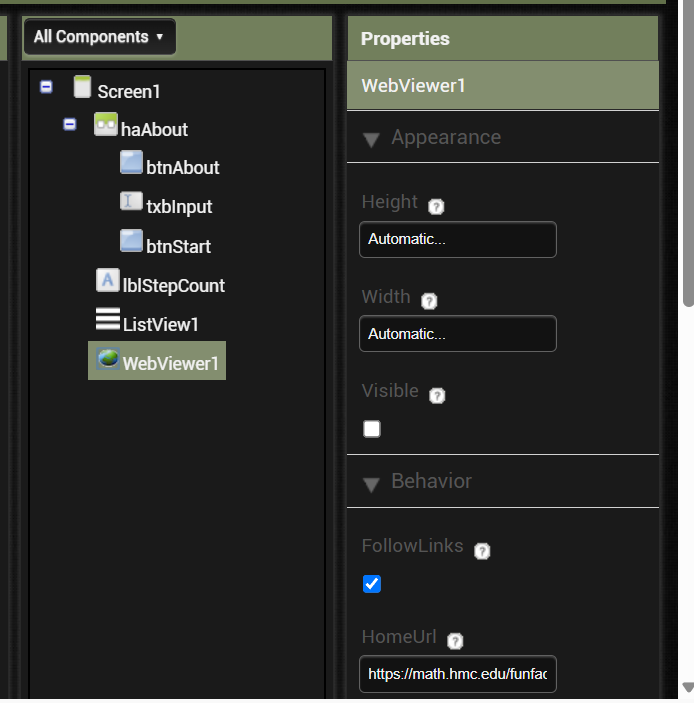Enable the Visible checkbox
Image resolution: width=694 pixels, height=703 pixels.
pos(372,429)
